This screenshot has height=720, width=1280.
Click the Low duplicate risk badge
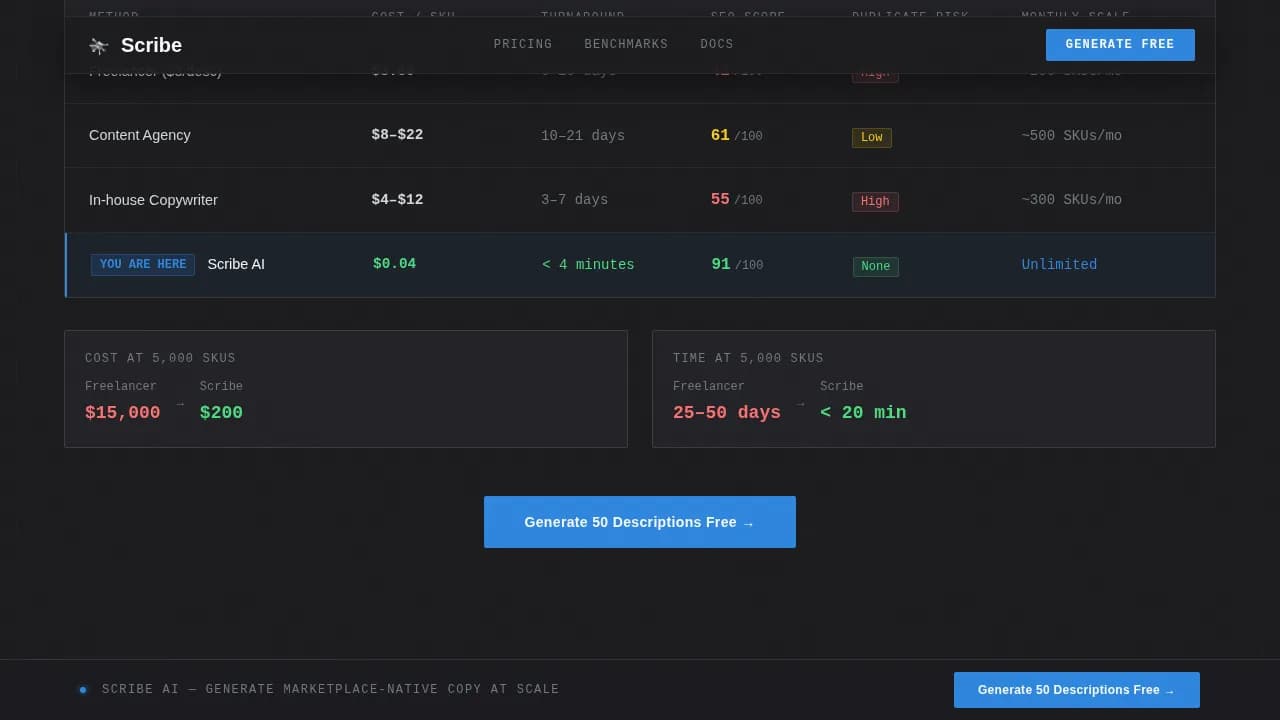872,138
